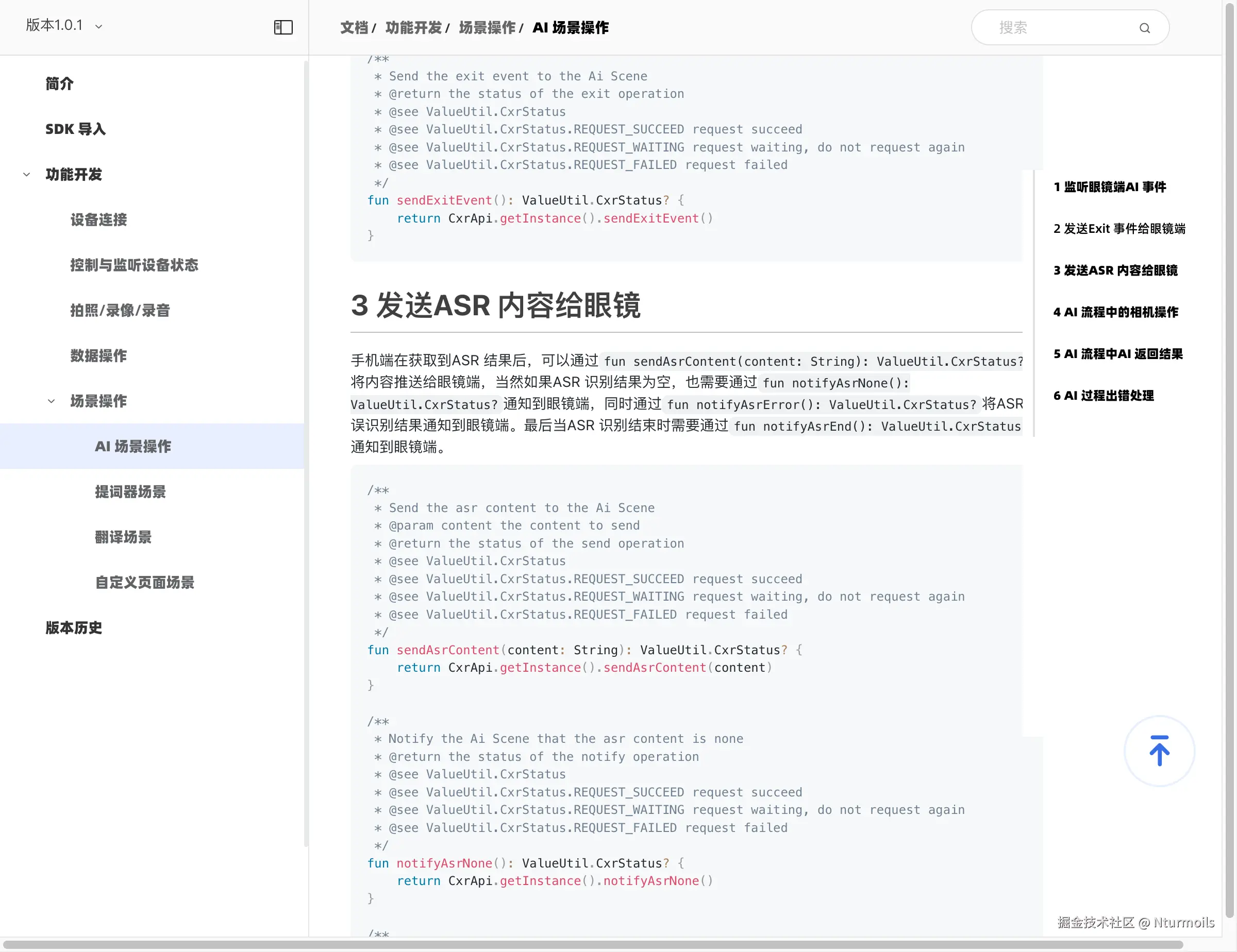Click the 功能开发 breadcrumb link
Viewport: 1237px width, 952px height.
413,28
